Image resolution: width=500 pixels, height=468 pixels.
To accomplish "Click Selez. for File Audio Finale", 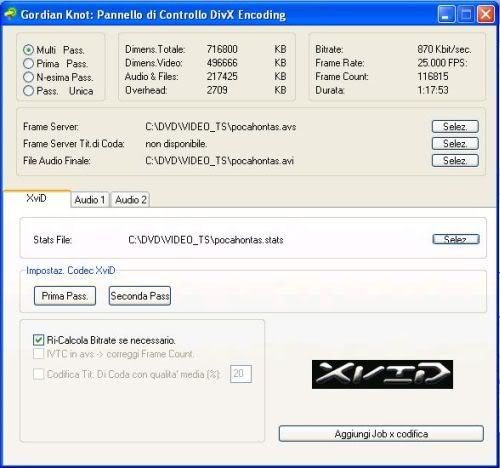I will pos(455,161).
